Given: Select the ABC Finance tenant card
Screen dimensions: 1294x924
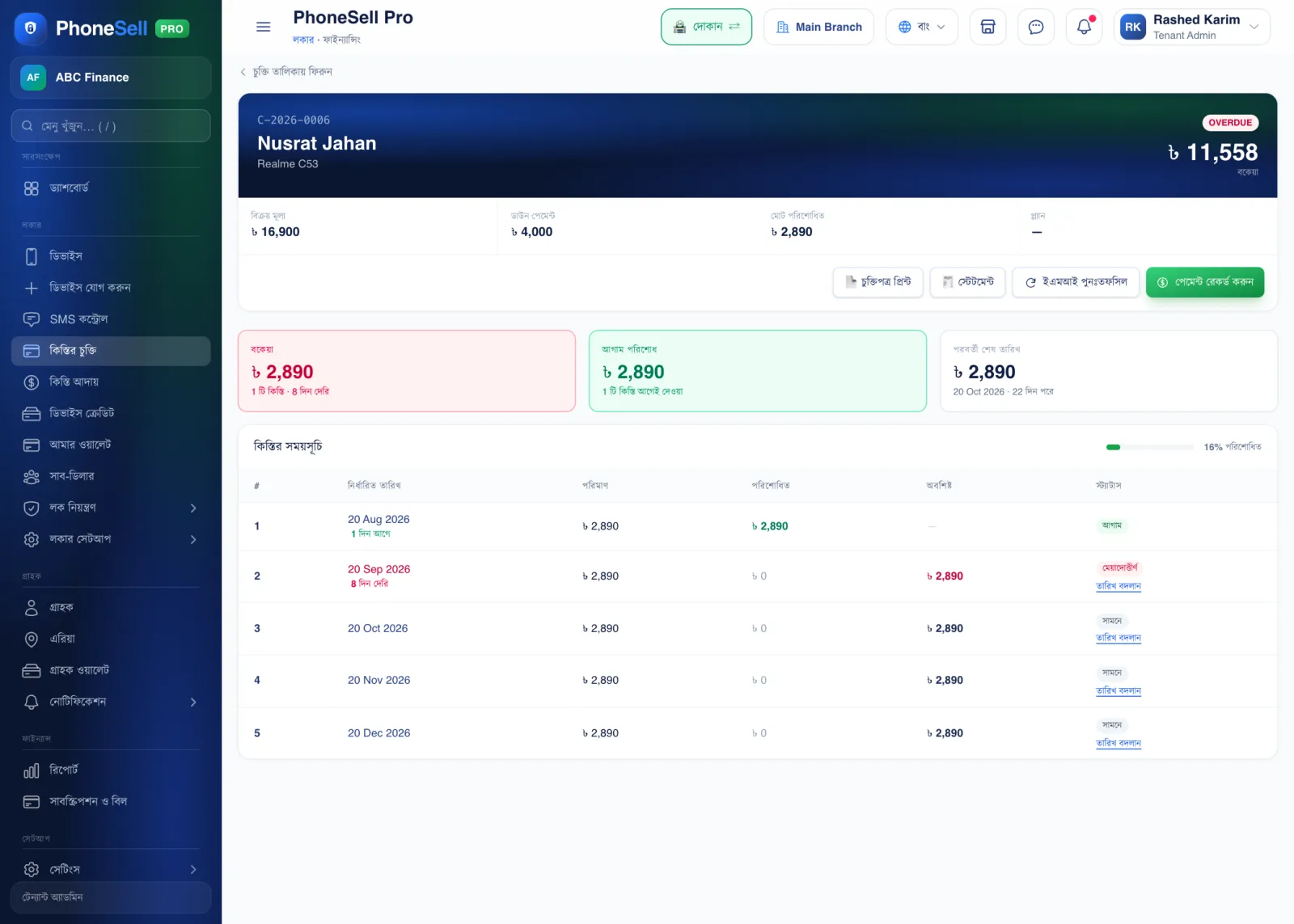Looking at the screenshot, I should (111, 78).
